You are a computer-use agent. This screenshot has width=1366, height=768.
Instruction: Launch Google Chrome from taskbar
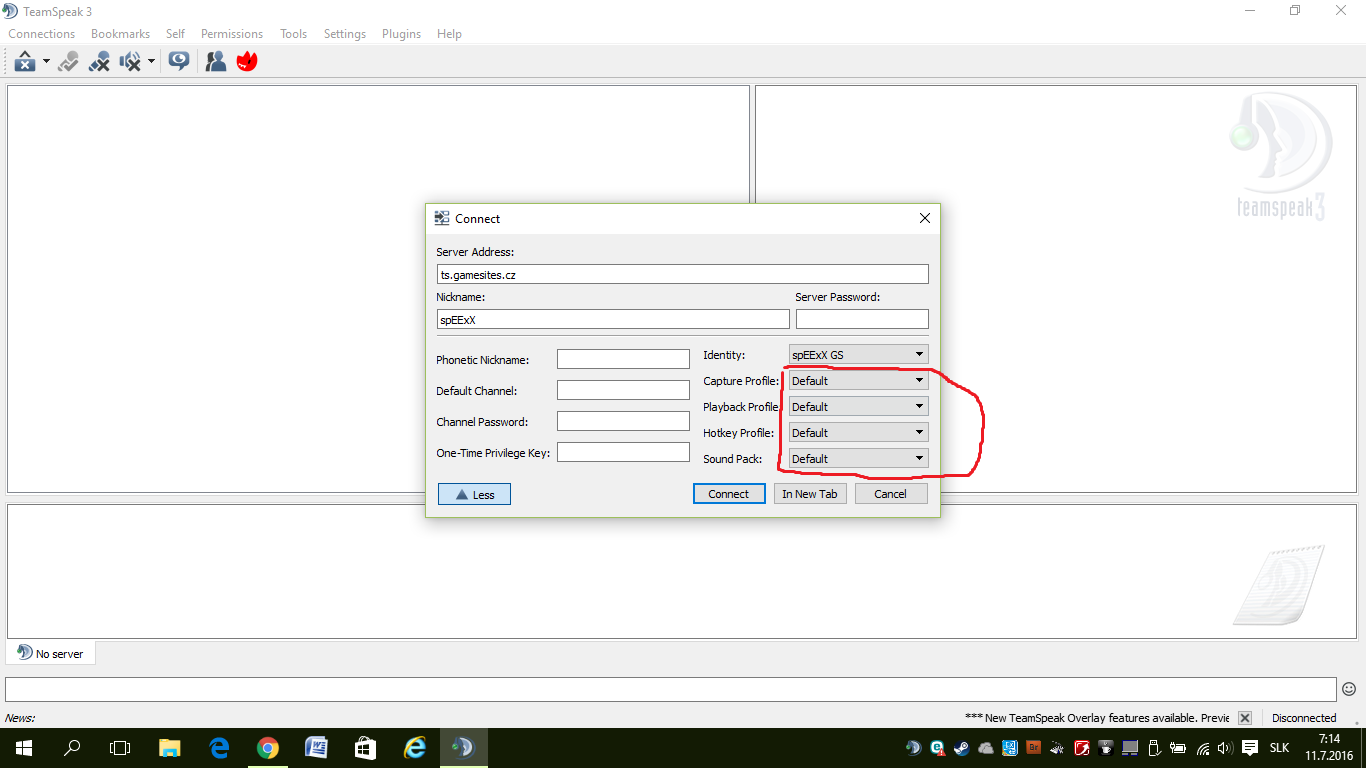tap(267, 748)
